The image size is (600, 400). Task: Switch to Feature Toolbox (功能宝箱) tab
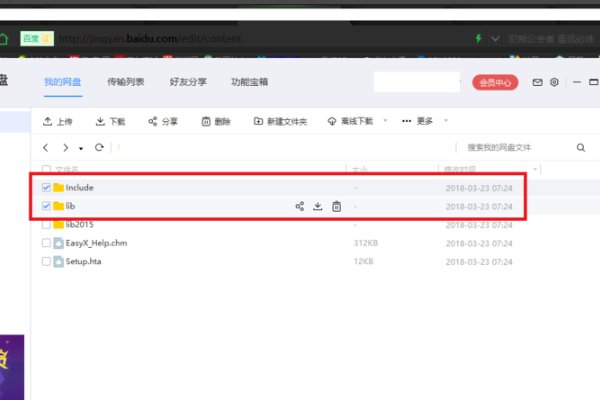[249, 82]
